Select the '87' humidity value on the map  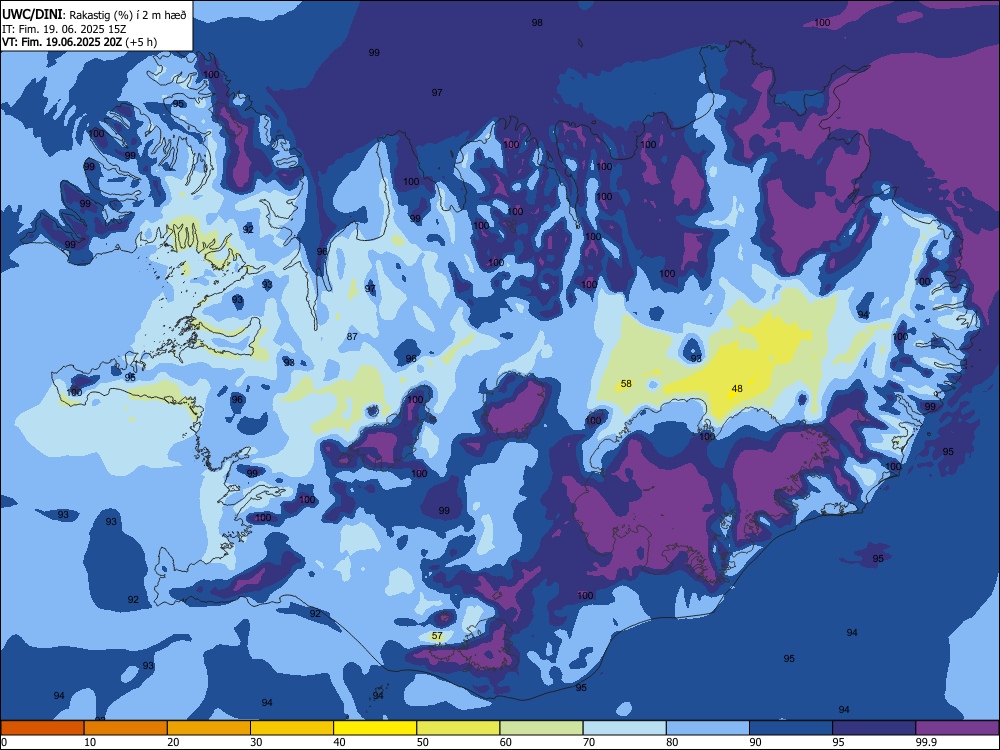point(352,336)
